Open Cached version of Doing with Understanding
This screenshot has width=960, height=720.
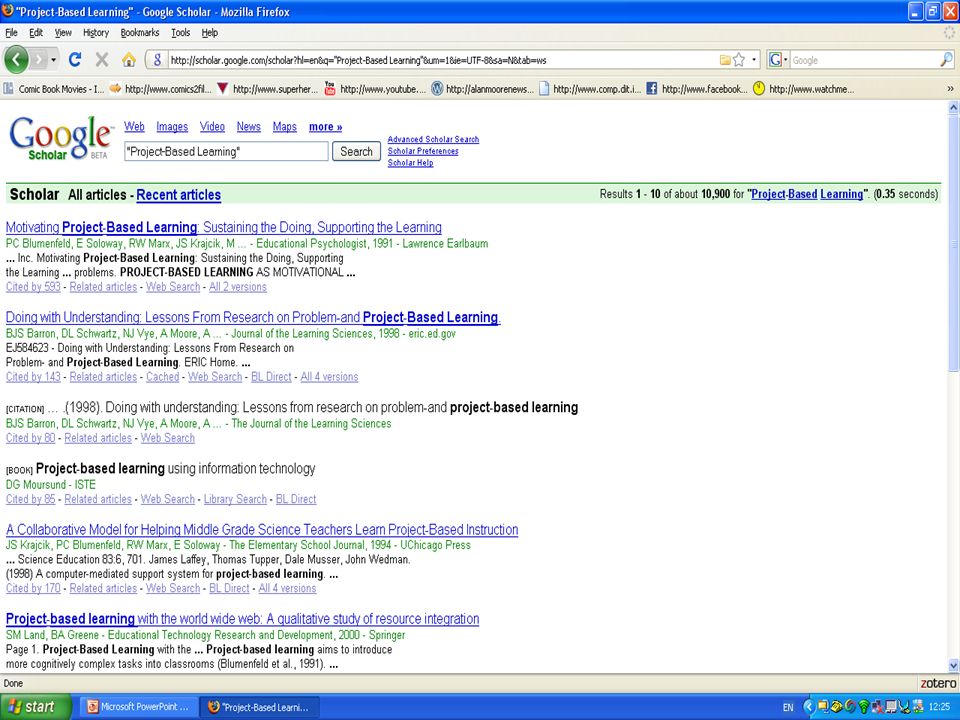click(x=162, y=377)
